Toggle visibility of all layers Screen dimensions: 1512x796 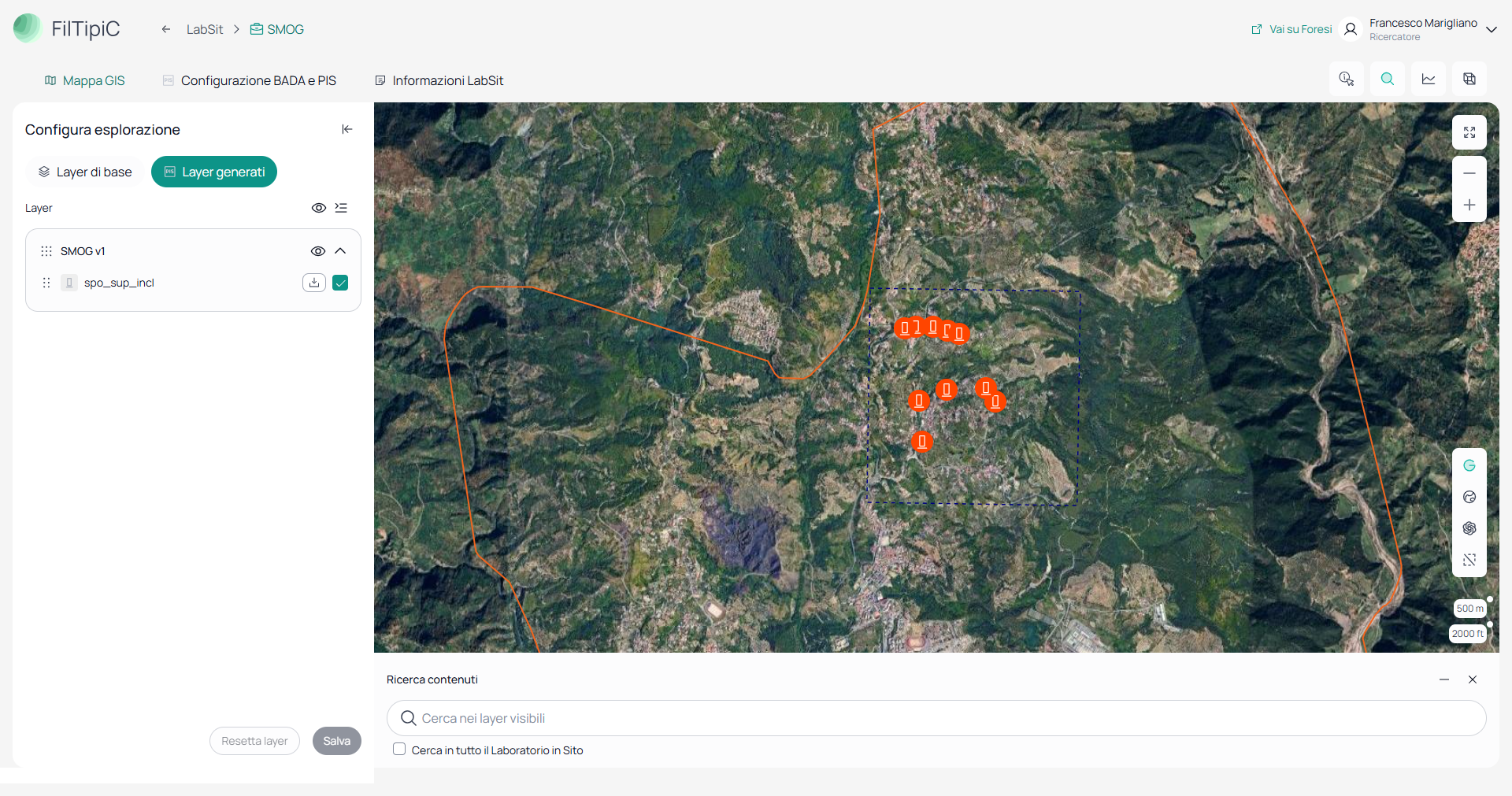click(x=319, y=208)
